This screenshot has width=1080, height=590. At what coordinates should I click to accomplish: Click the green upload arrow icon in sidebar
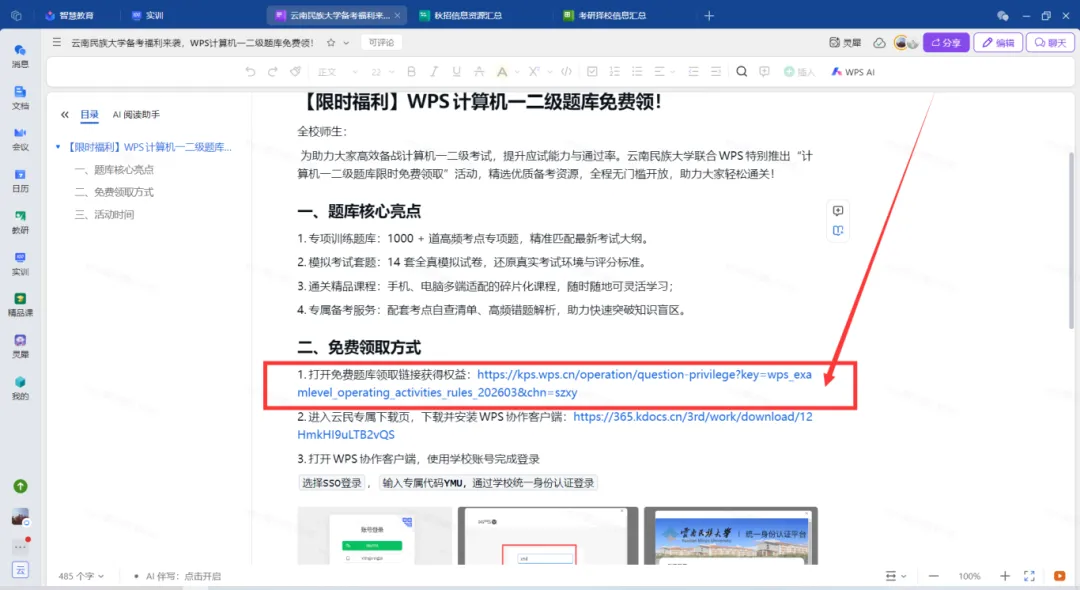pyautogui.click(x=21, y=486)
